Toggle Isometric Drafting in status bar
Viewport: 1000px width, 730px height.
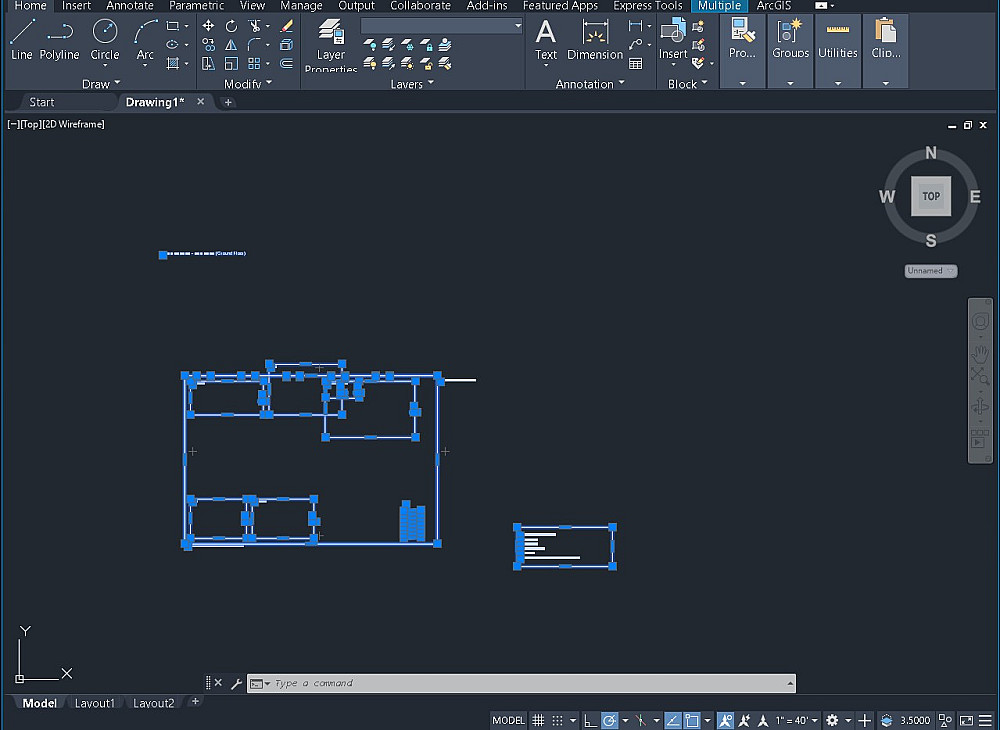click(641, 720)
